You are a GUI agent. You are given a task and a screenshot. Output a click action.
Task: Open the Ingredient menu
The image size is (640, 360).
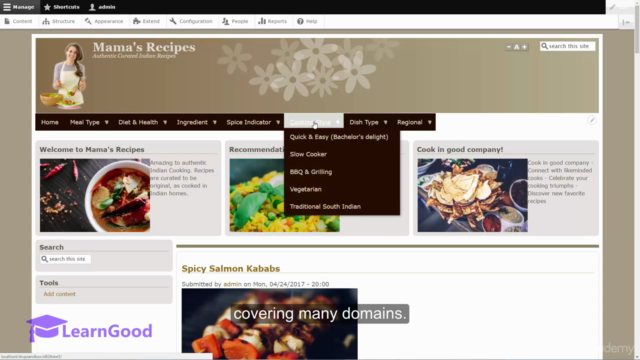coord(192,122)
